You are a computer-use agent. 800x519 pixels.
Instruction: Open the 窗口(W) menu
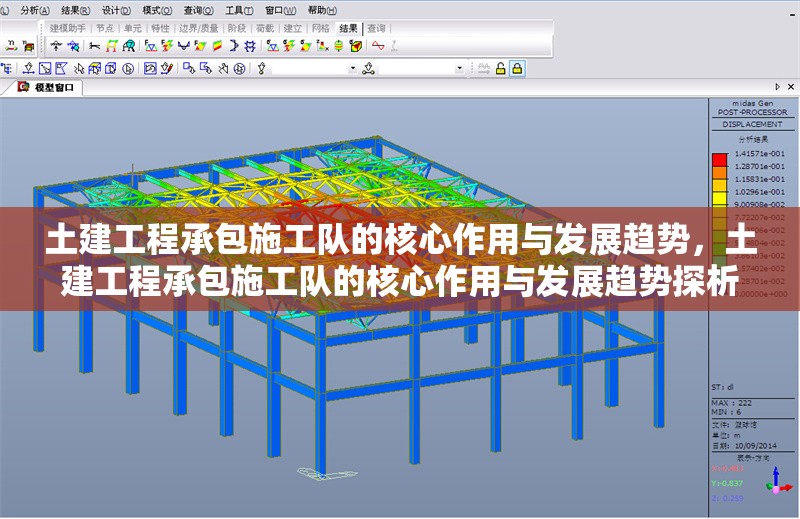click(281, 10)
